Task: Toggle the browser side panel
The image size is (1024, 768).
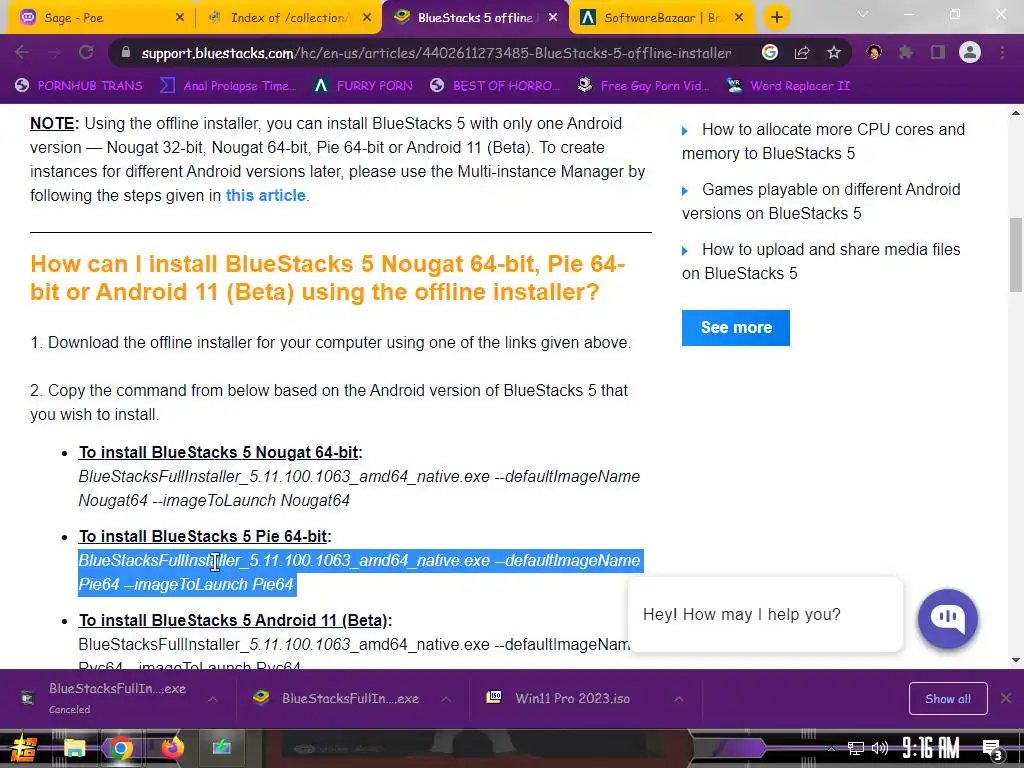Action: point(938,52)
